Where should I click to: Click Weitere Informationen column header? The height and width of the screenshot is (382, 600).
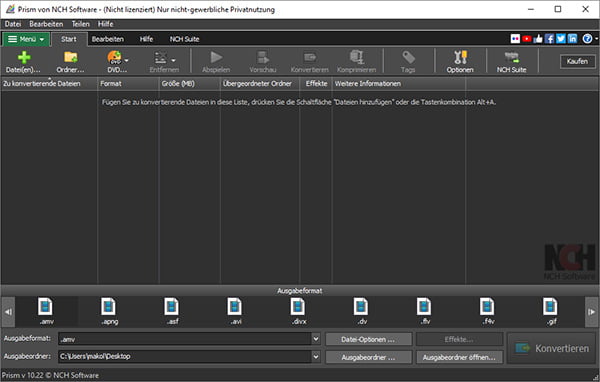(x=399, y=84)
